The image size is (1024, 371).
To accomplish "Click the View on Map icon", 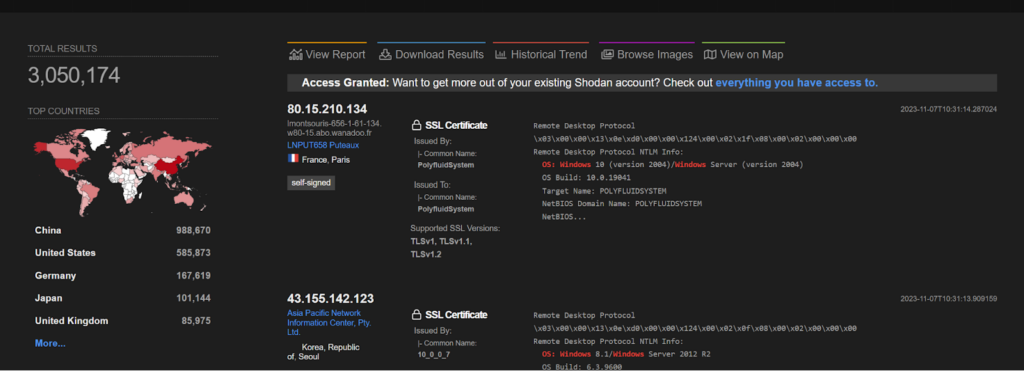I will click(x=710, y=55).
